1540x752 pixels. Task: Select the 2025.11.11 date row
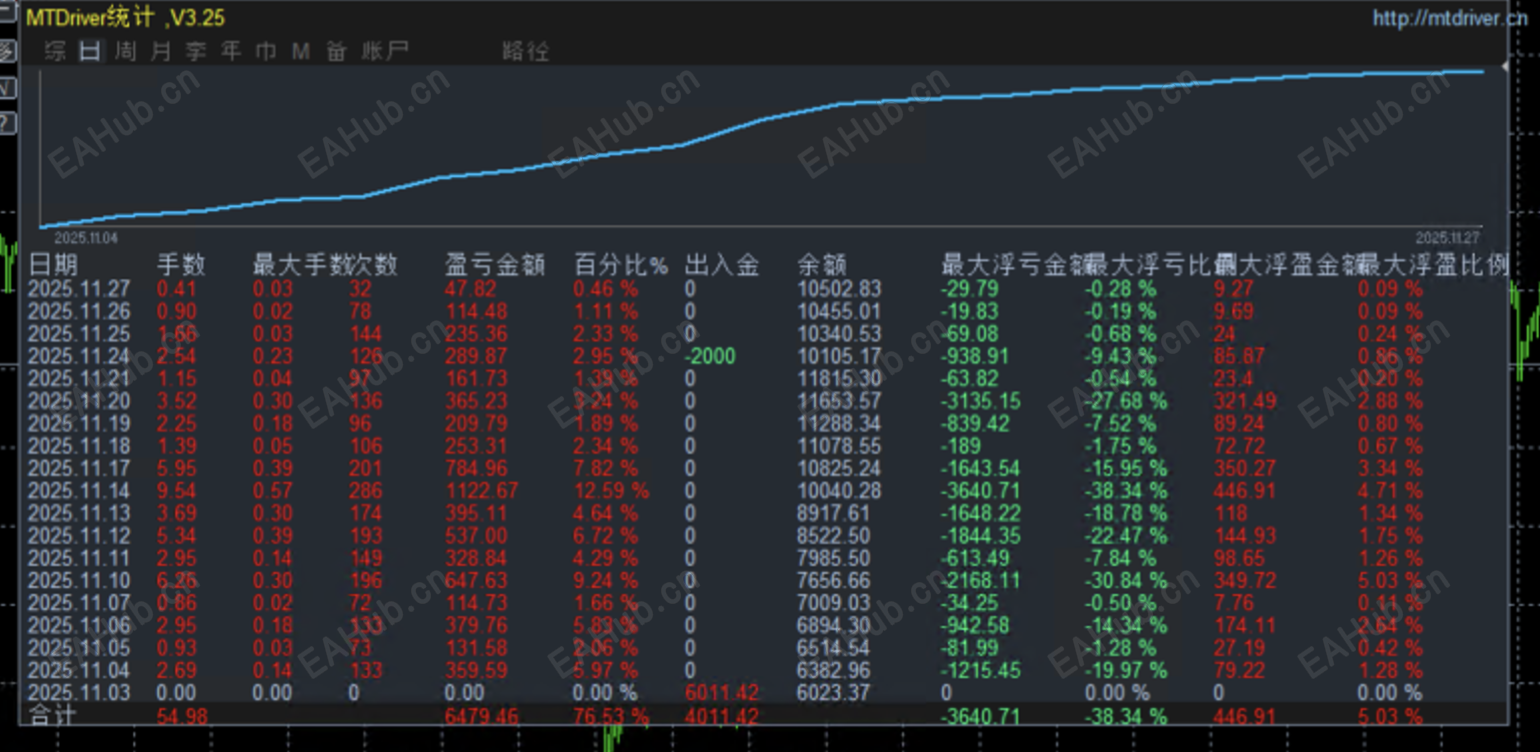pos(79,558)
